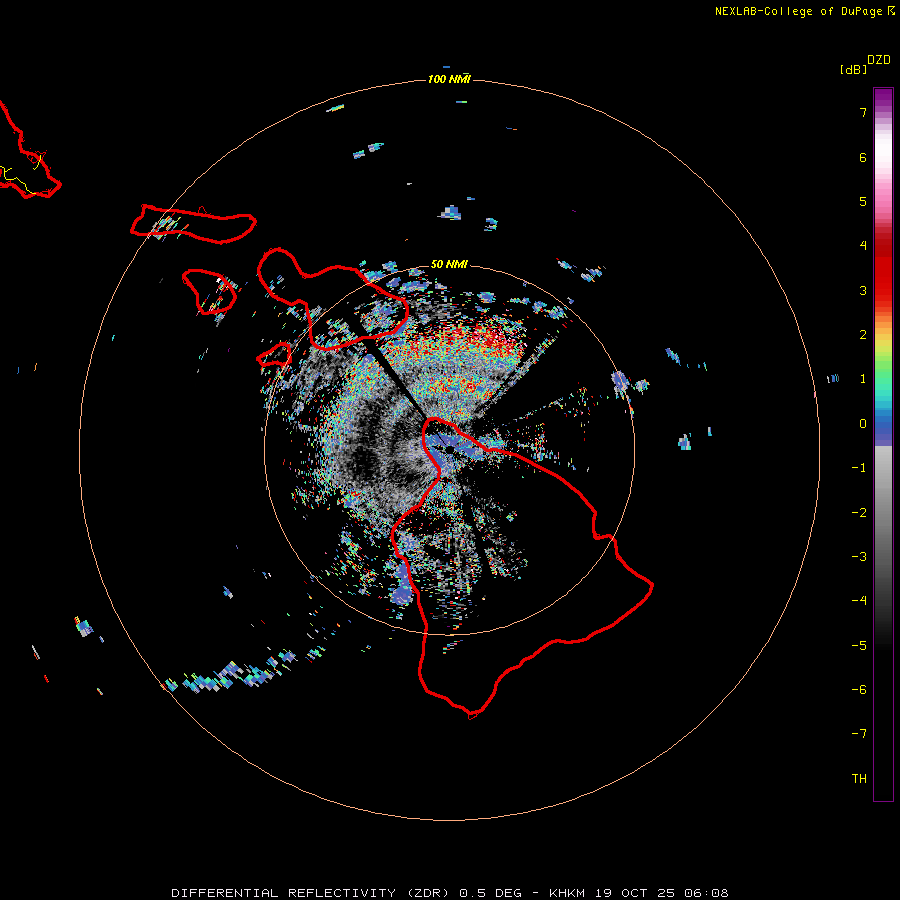
Task: Click the 6 value on color scale
Action: click(863, 157)
